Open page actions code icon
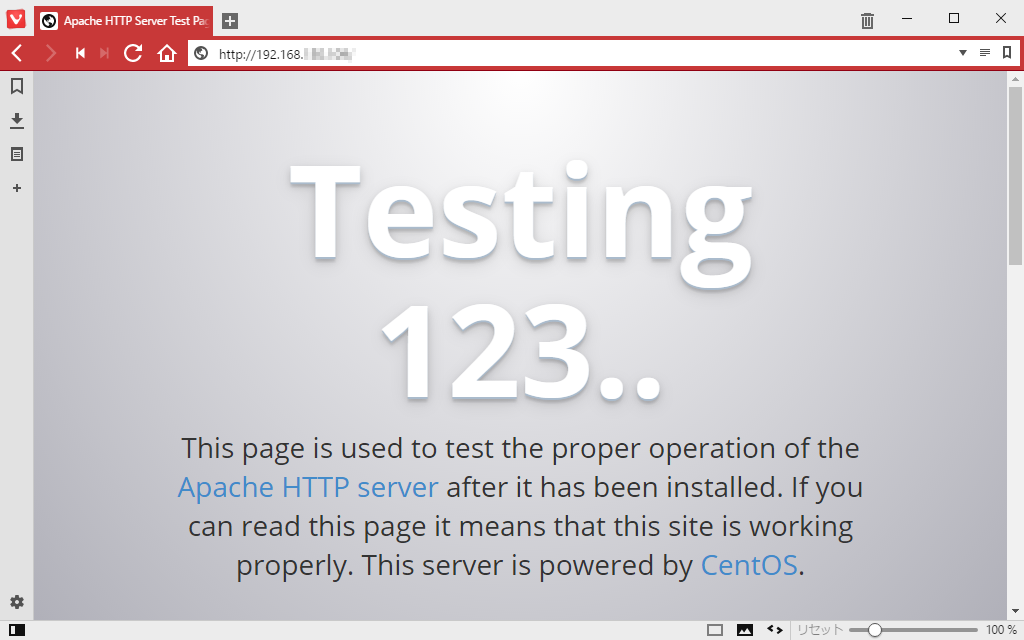This screenshot has height=640, width=1024. pyautogui.click(x=775, y=630)
